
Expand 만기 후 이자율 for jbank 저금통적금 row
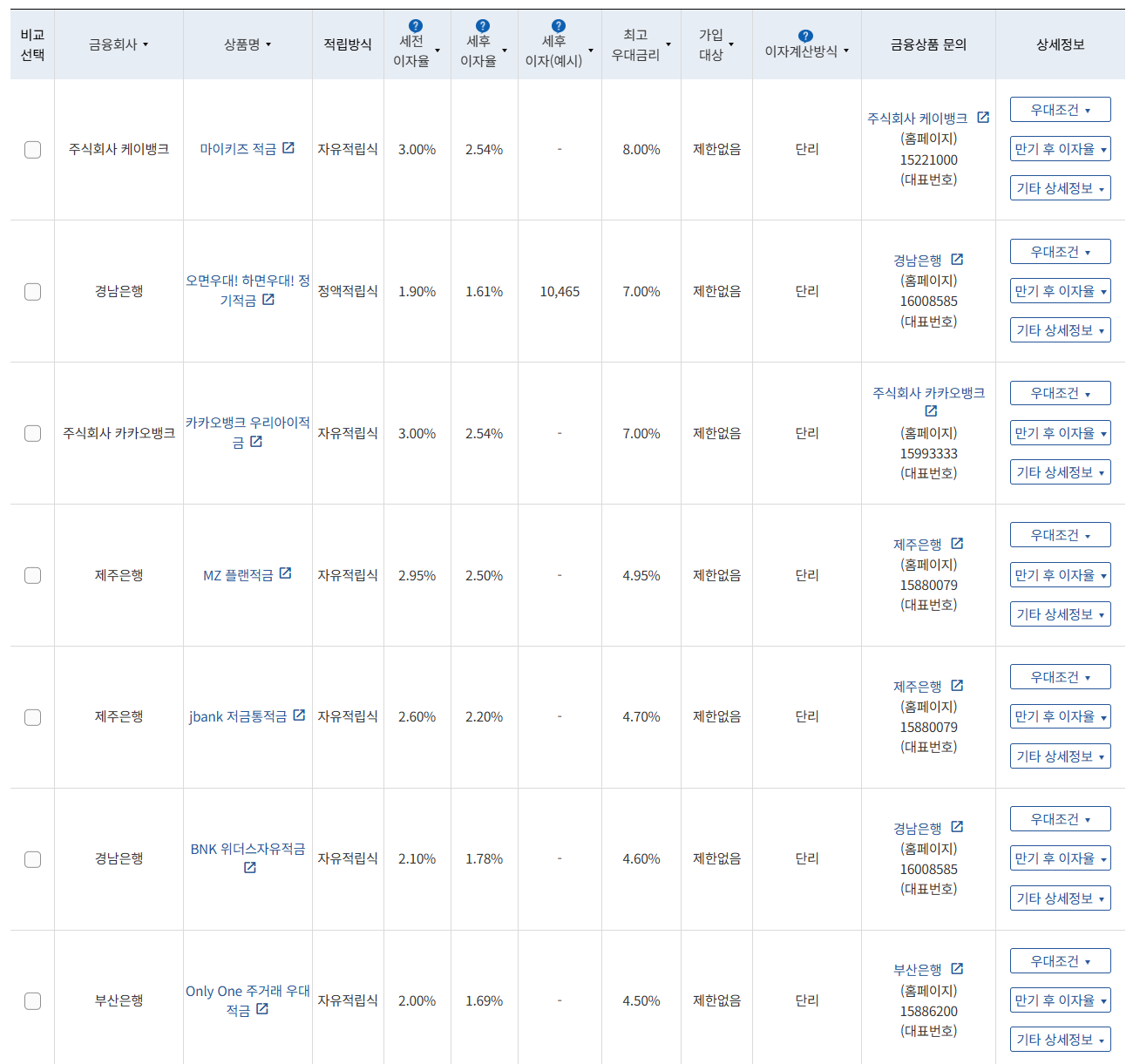[1060, 716]
